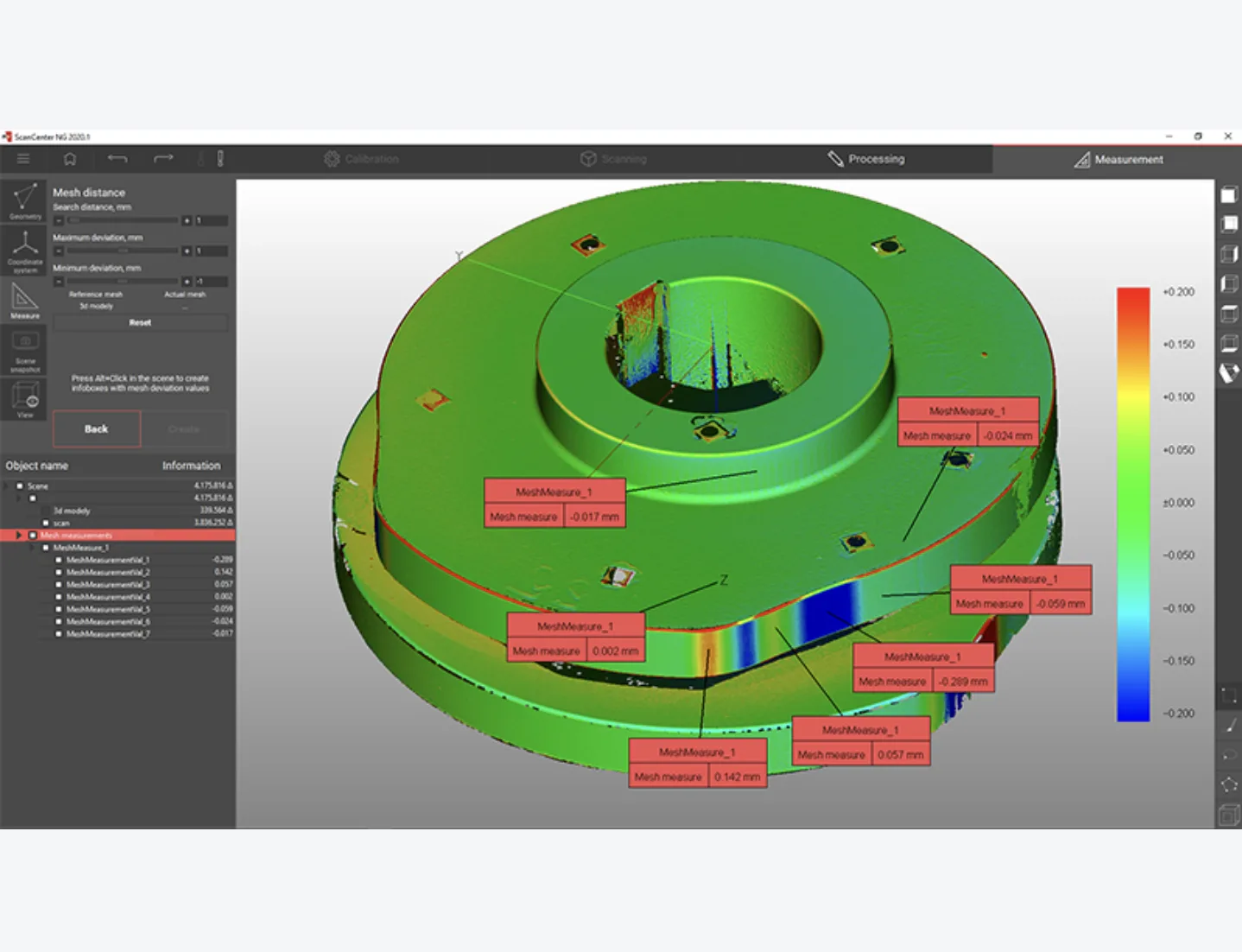
Task: Toggle the MeshMeasure_1 tree row checkbox
Action: click(46, 548)
